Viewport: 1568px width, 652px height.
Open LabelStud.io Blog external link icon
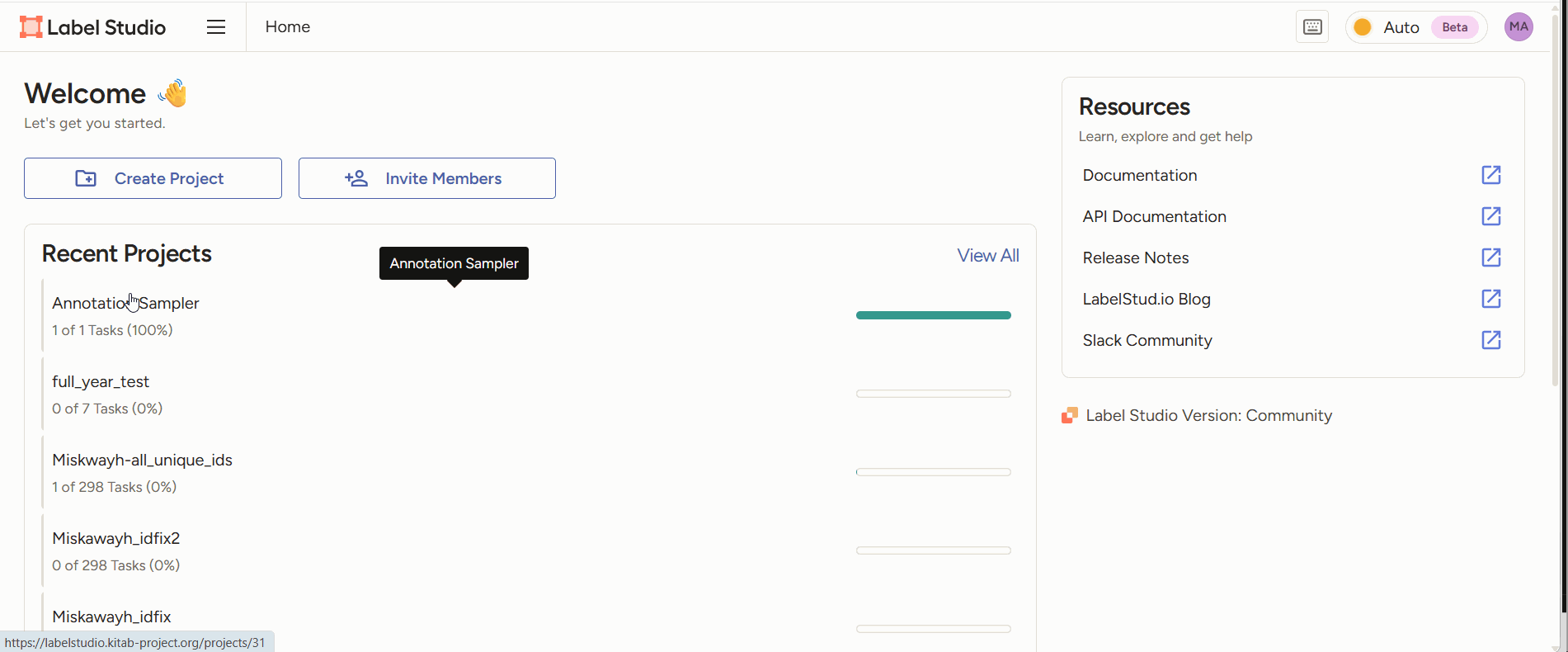coord(1490,299)
